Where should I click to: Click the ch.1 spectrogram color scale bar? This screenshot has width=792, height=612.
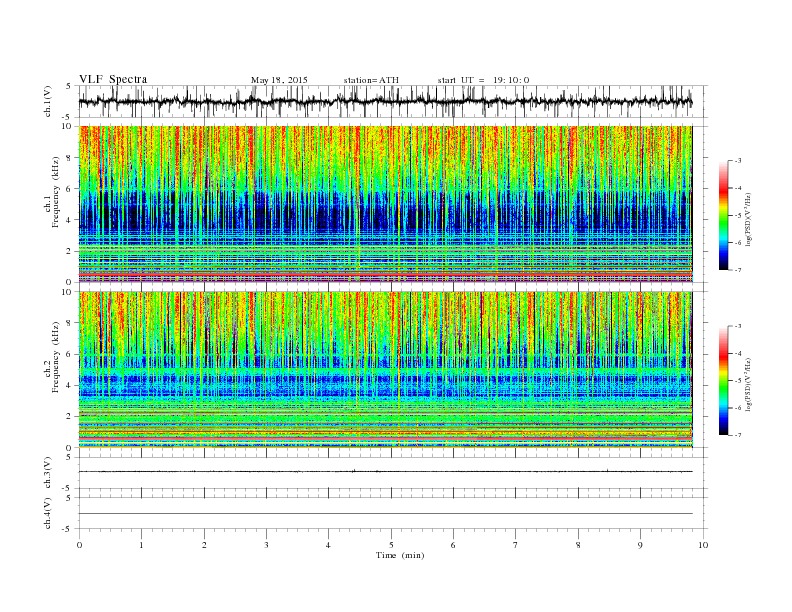click(x=724, y=216)
